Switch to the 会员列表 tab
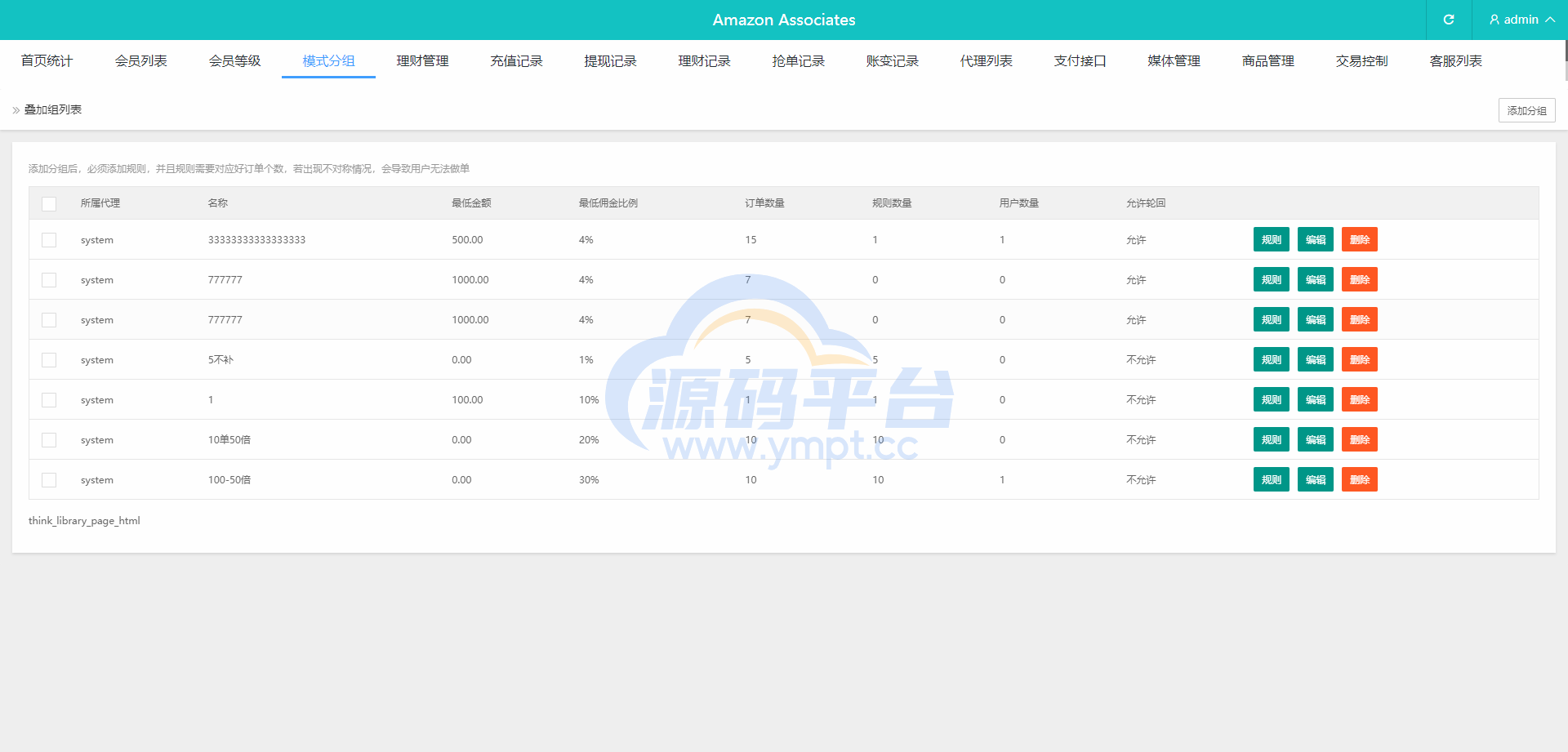The image size is (1568, 752). pos(141,61)
